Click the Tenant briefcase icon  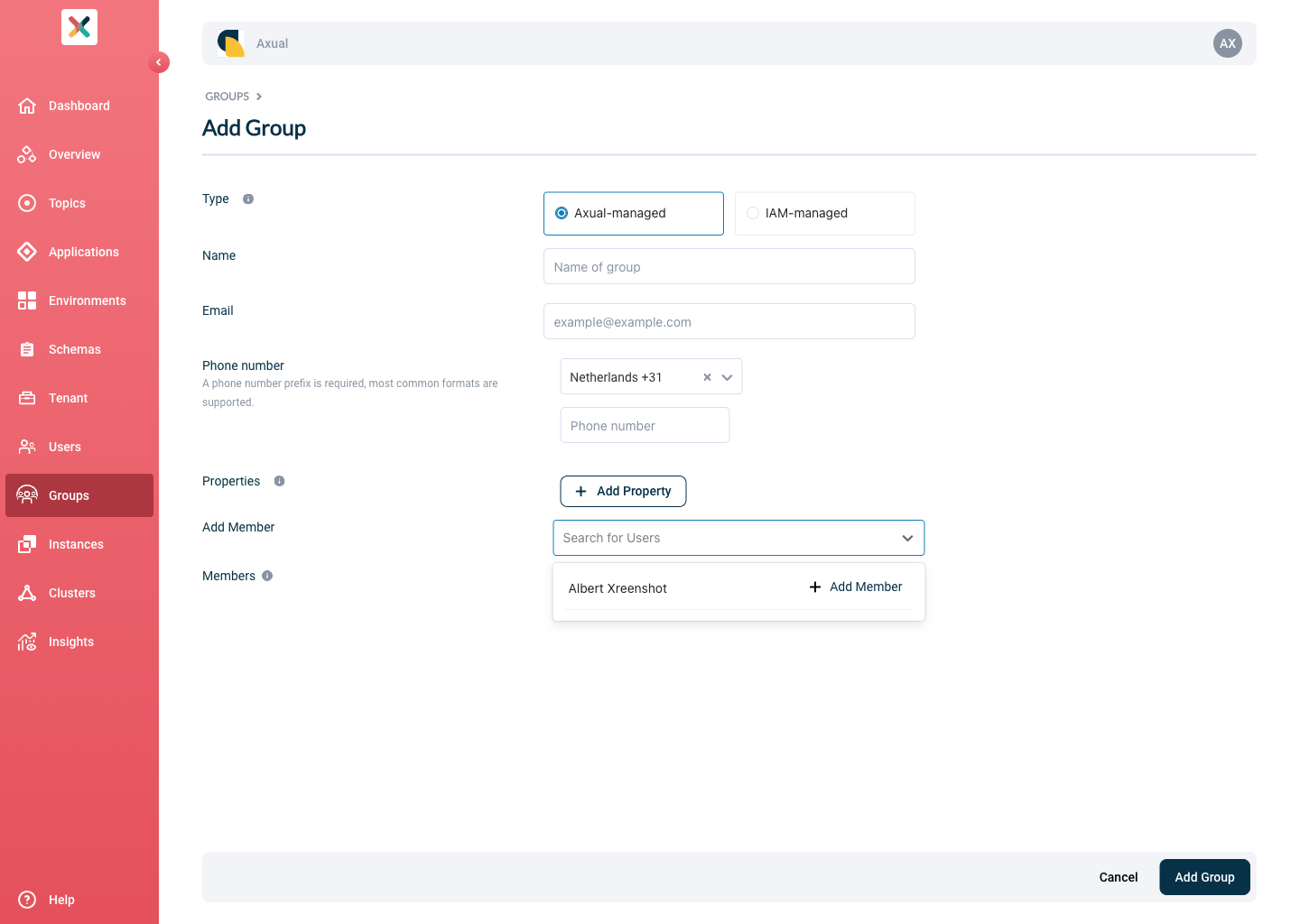tap(27, 398)
